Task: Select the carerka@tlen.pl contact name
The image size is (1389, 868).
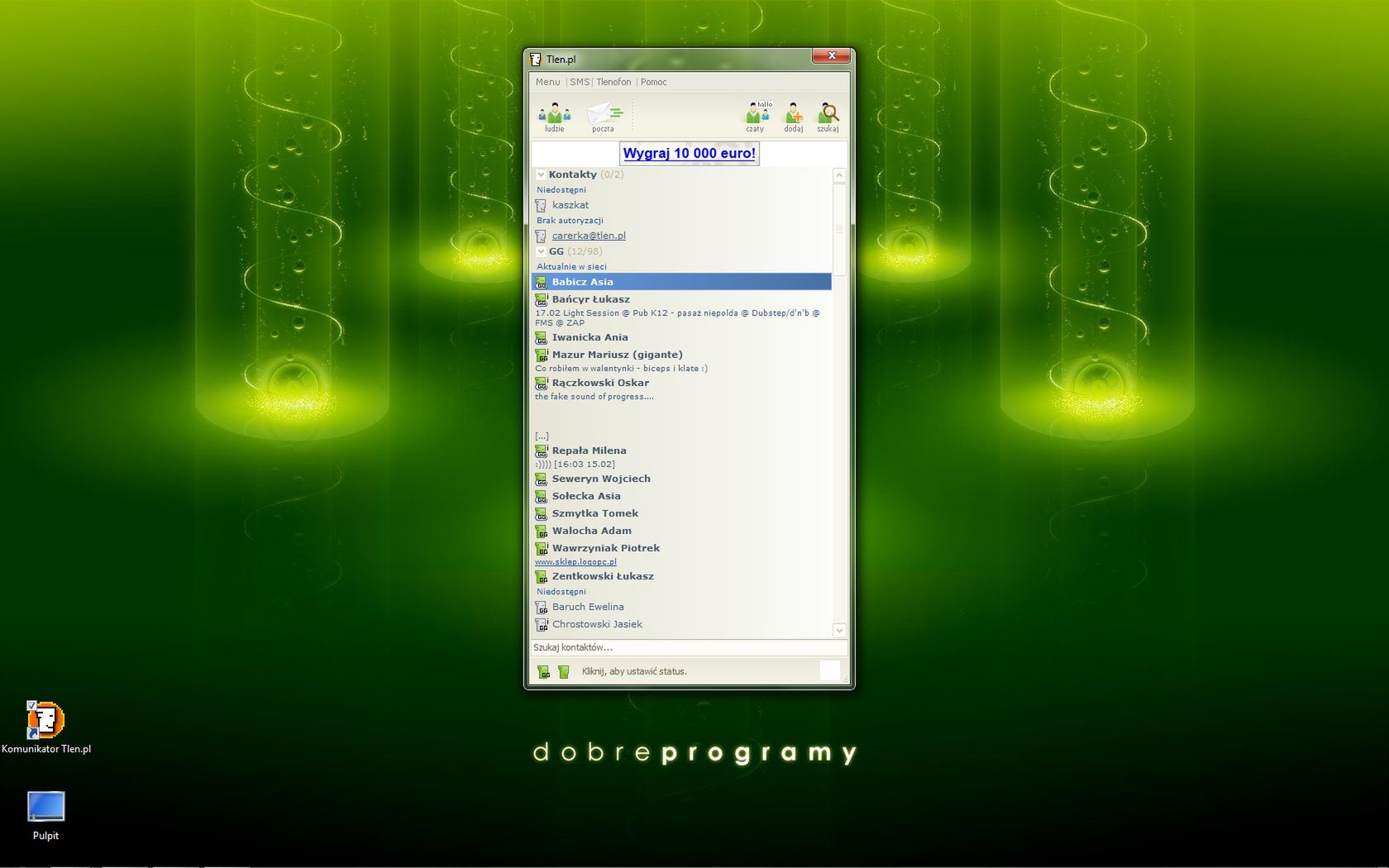Action: click(589, 236)
